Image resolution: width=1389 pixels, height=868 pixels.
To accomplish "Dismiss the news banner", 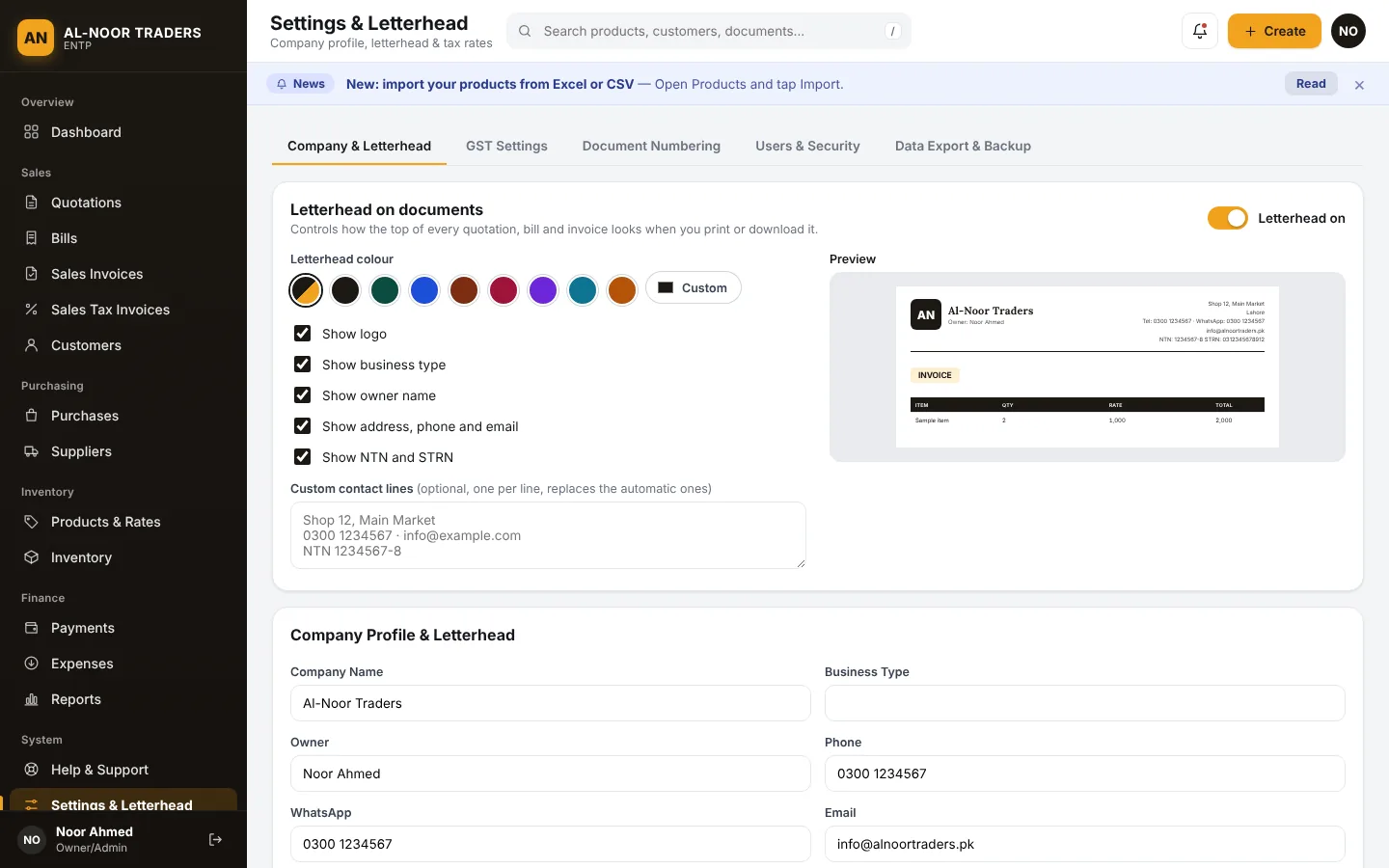I will tap(1359, 85).
